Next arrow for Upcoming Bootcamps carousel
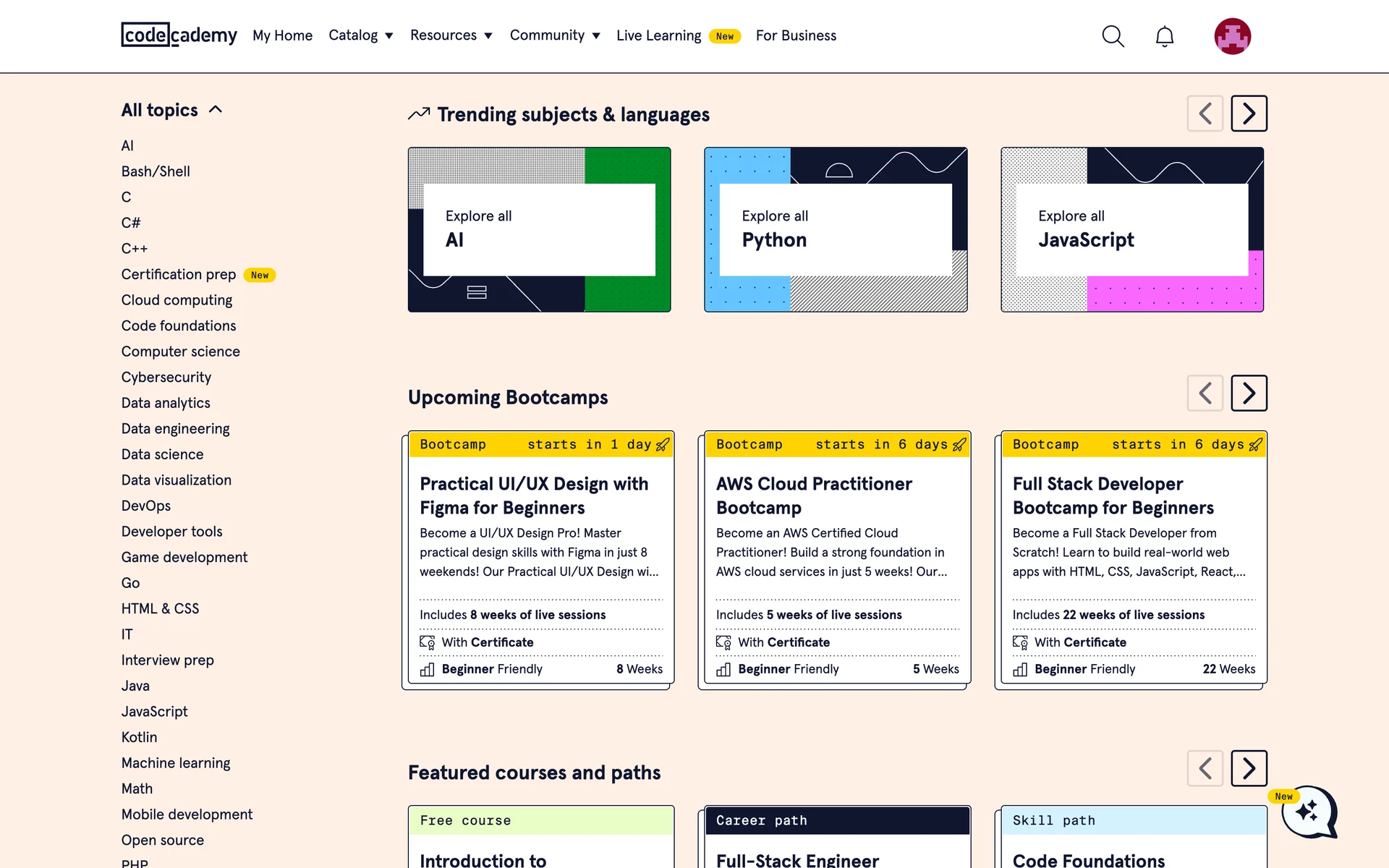 [x=1249, y=393]
